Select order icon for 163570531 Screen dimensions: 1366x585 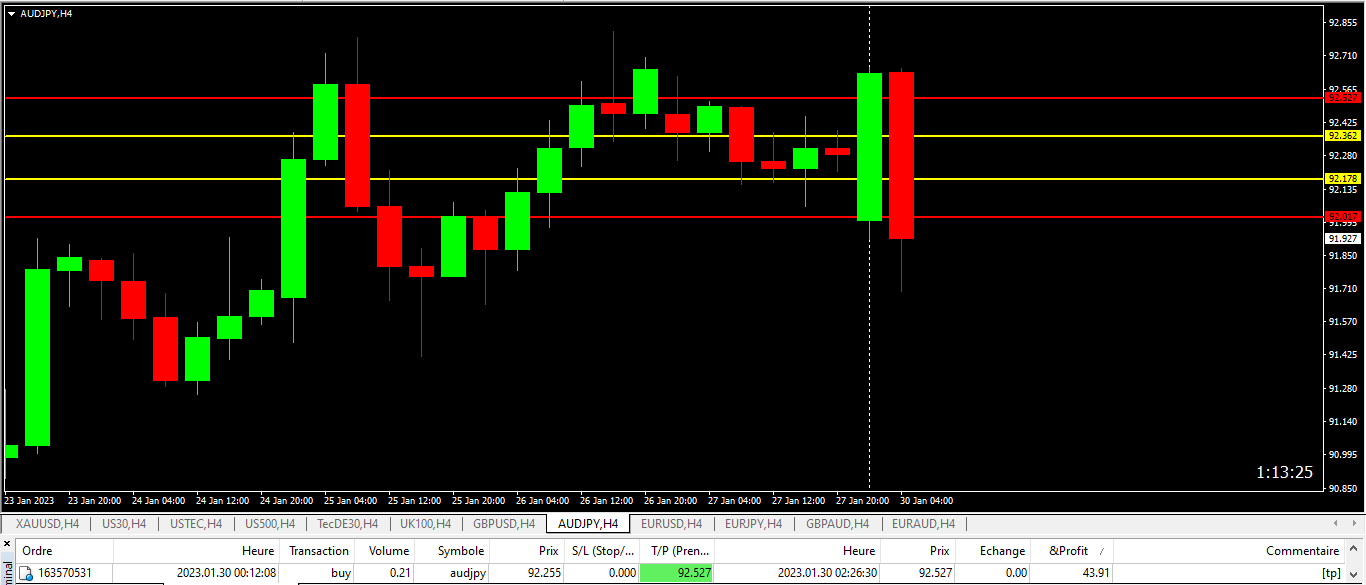click(25, 573)
